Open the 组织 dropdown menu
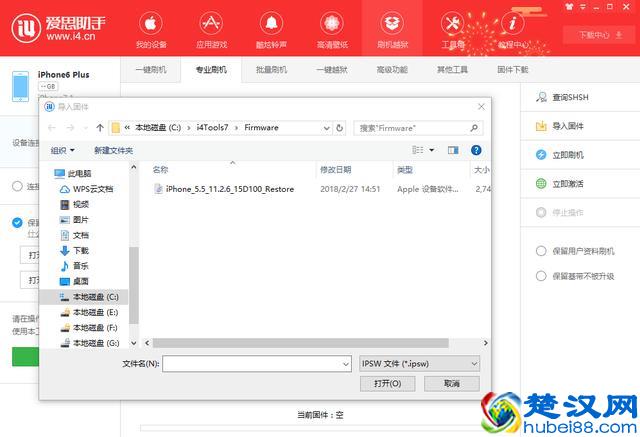640x437 pixels. [x=62, y=150]
